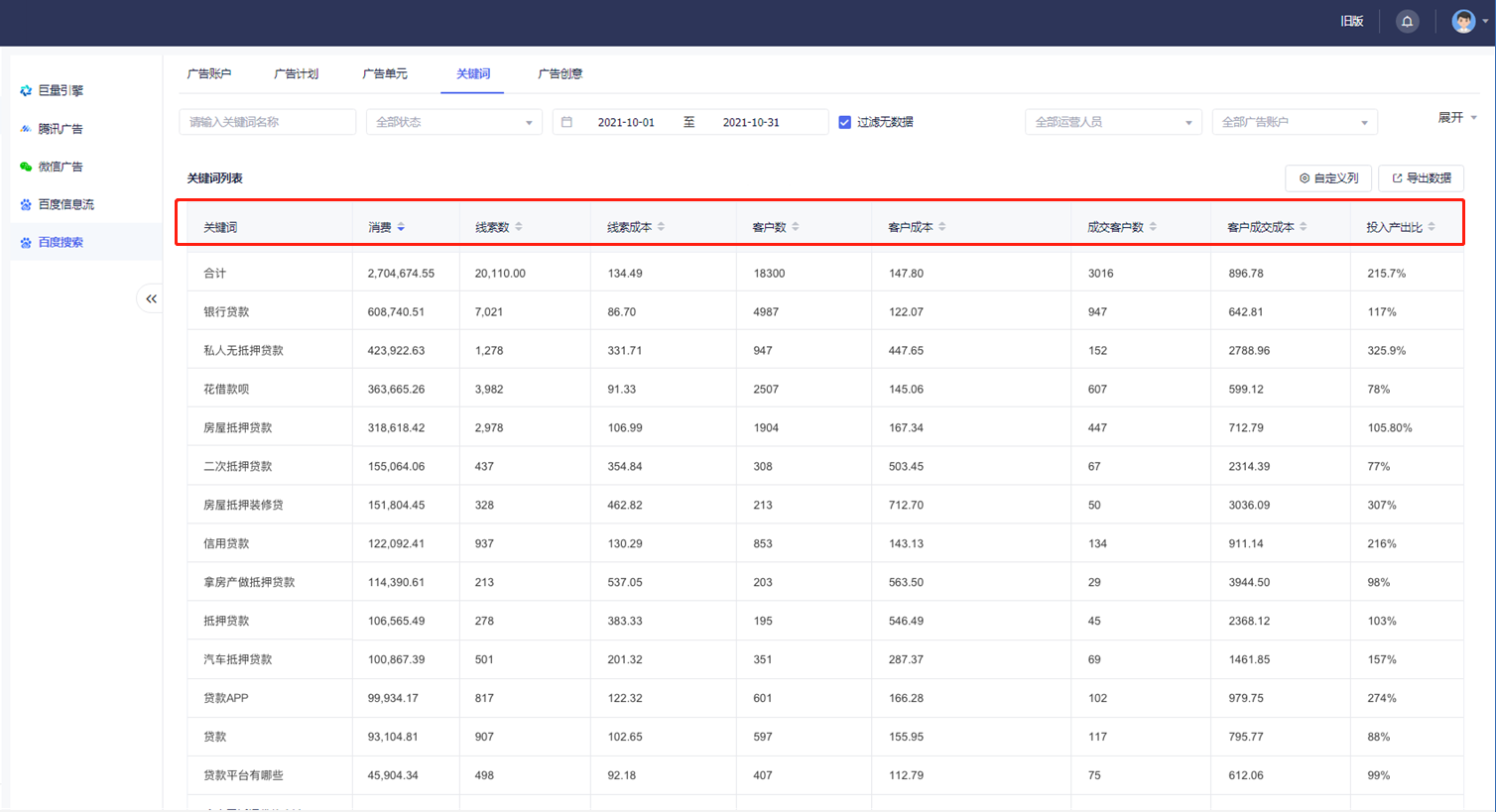Open 腾讯广告 in the sidebar
The height and width of the screenshot is (812, 1496).
[x=61, y=129]
